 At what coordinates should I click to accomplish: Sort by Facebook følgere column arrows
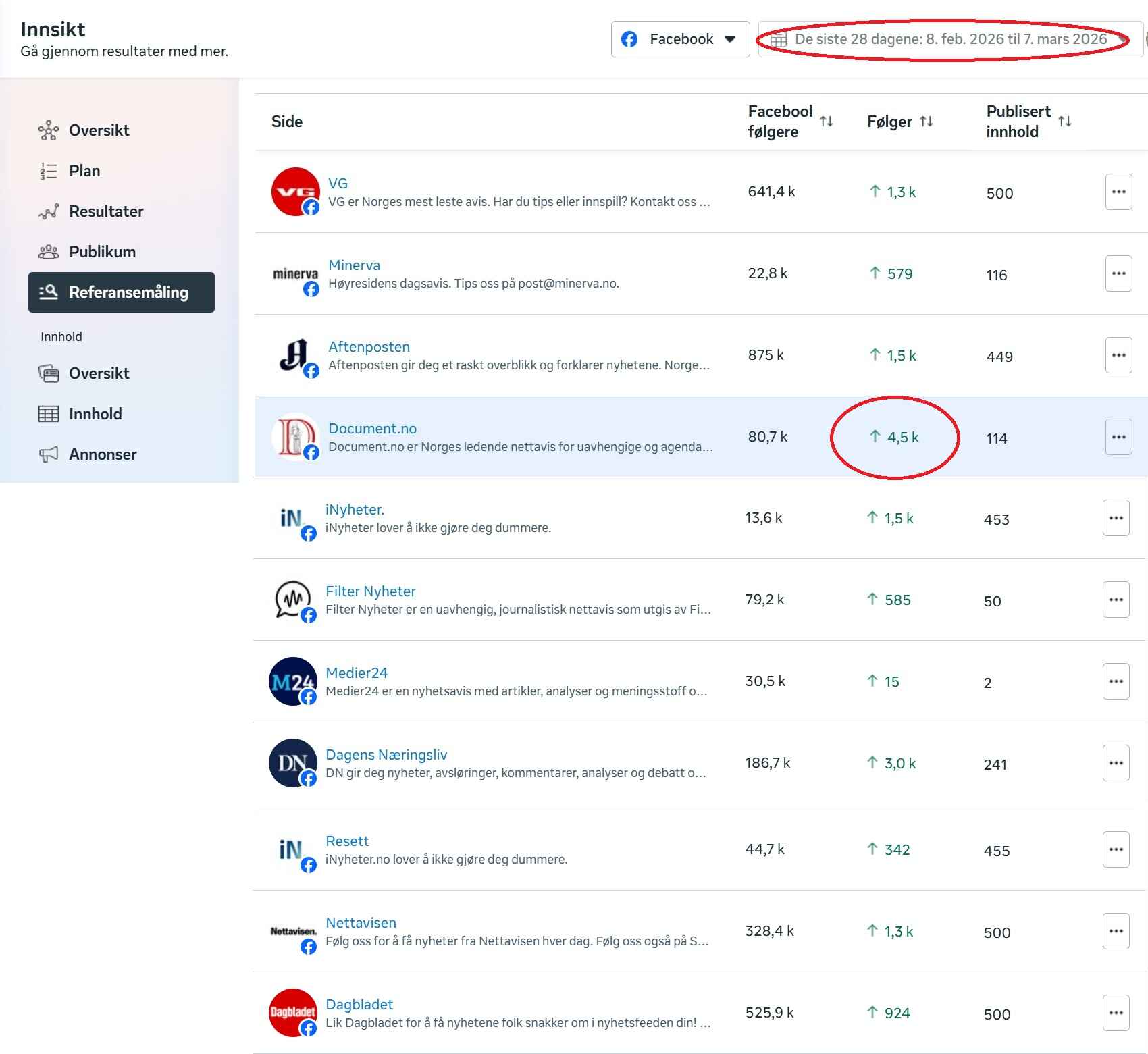pos(827,122)
